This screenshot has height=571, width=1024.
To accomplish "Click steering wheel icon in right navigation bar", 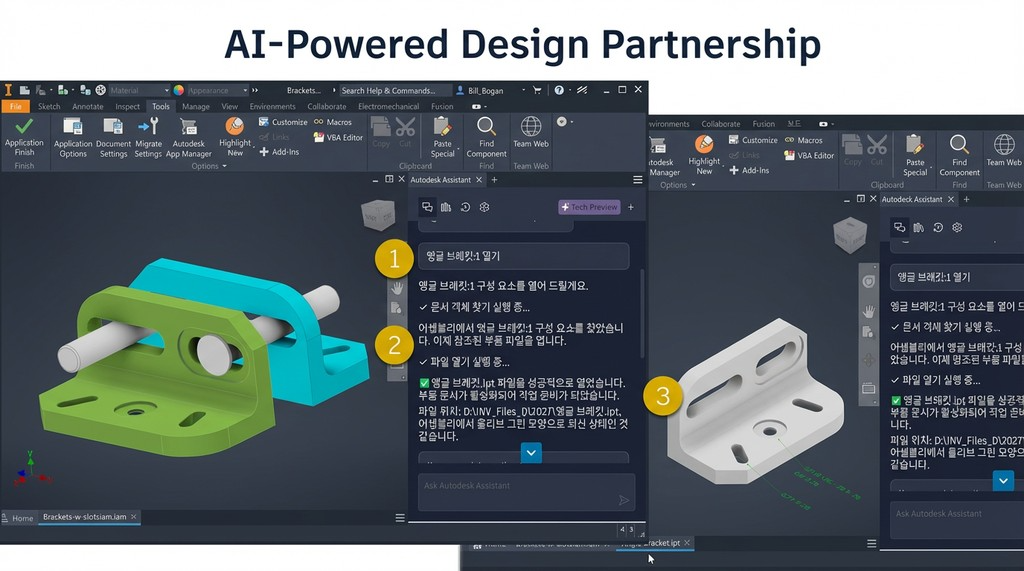I will (x=869, y=282).
